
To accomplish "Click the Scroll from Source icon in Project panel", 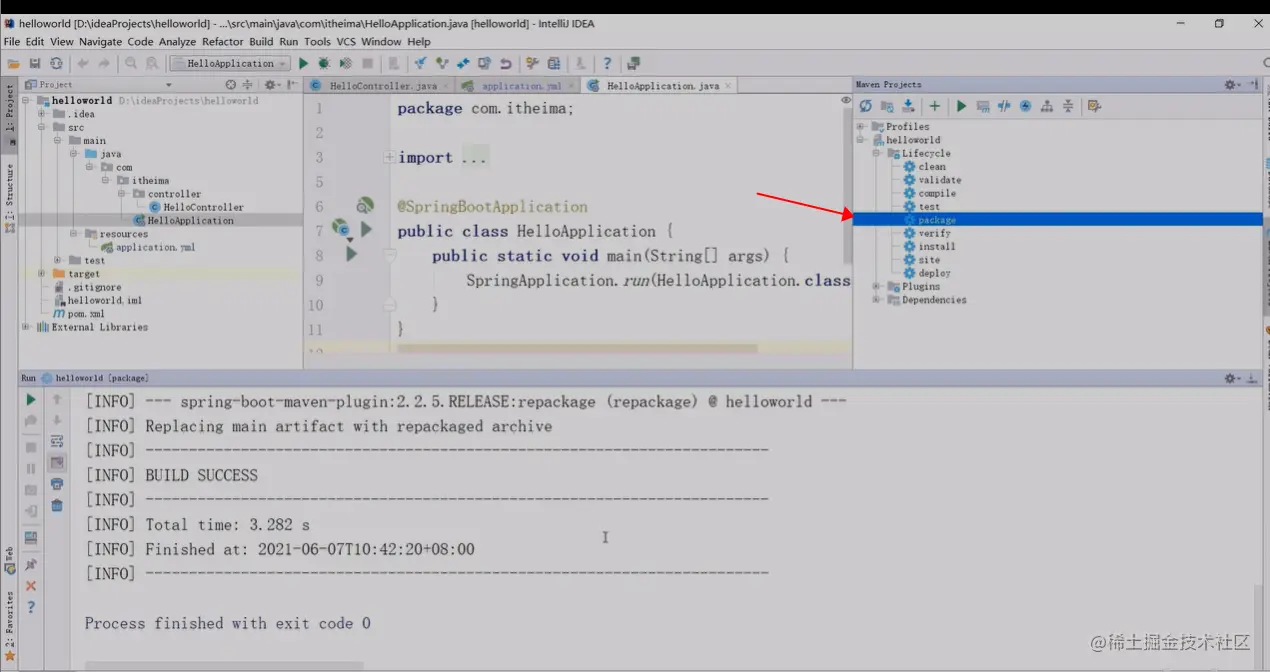I will click(231, 85).
